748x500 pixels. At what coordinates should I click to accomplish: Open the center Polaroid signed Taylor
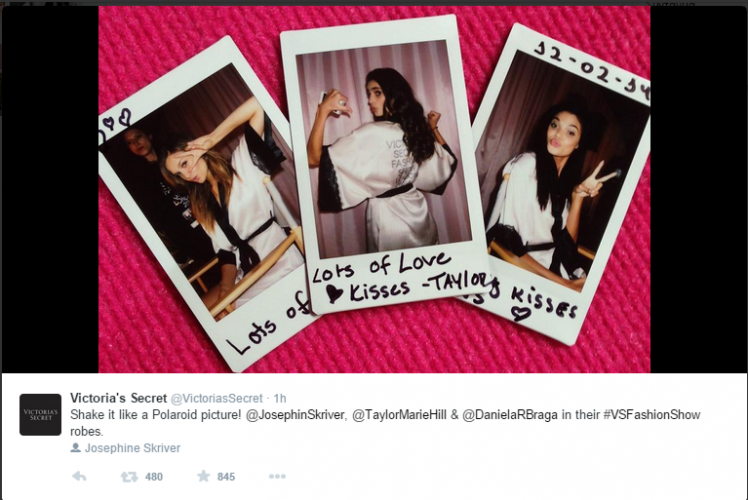384,165
